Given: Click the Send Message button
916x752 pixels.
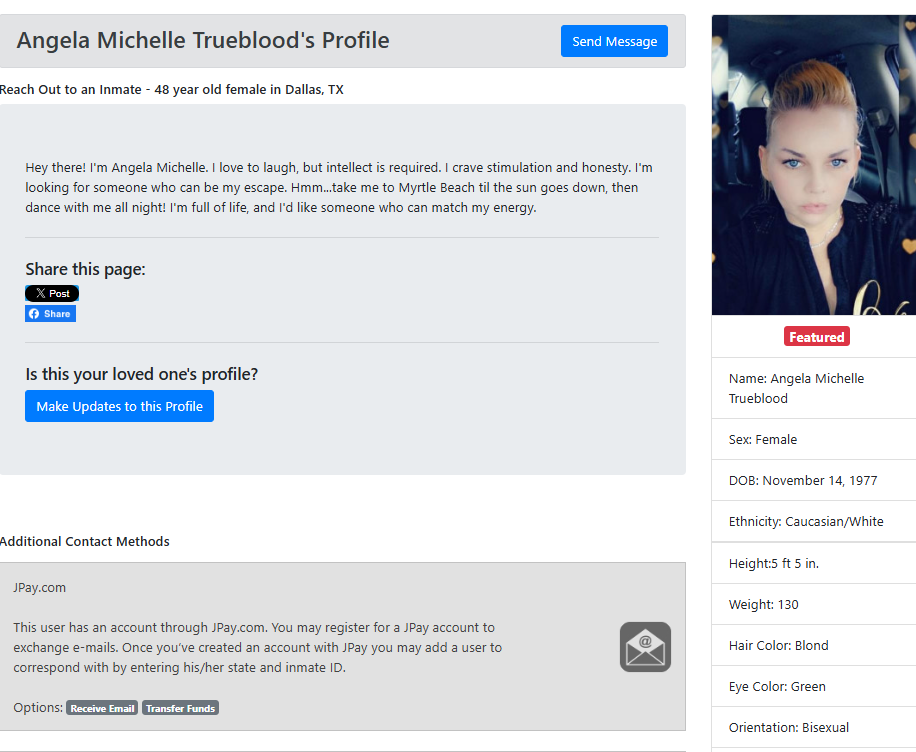Looking at the screenshot, I should click(x=614, y=41).
